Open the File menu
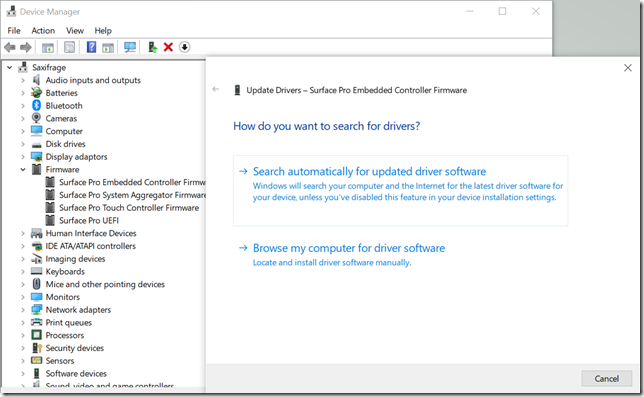Viewport: 644px width, 397px height. (x=14, y=30)
